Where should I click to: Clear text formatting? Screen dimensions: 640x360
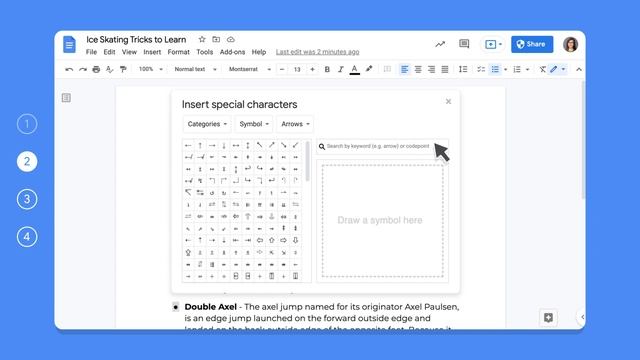tap(542, 69)
